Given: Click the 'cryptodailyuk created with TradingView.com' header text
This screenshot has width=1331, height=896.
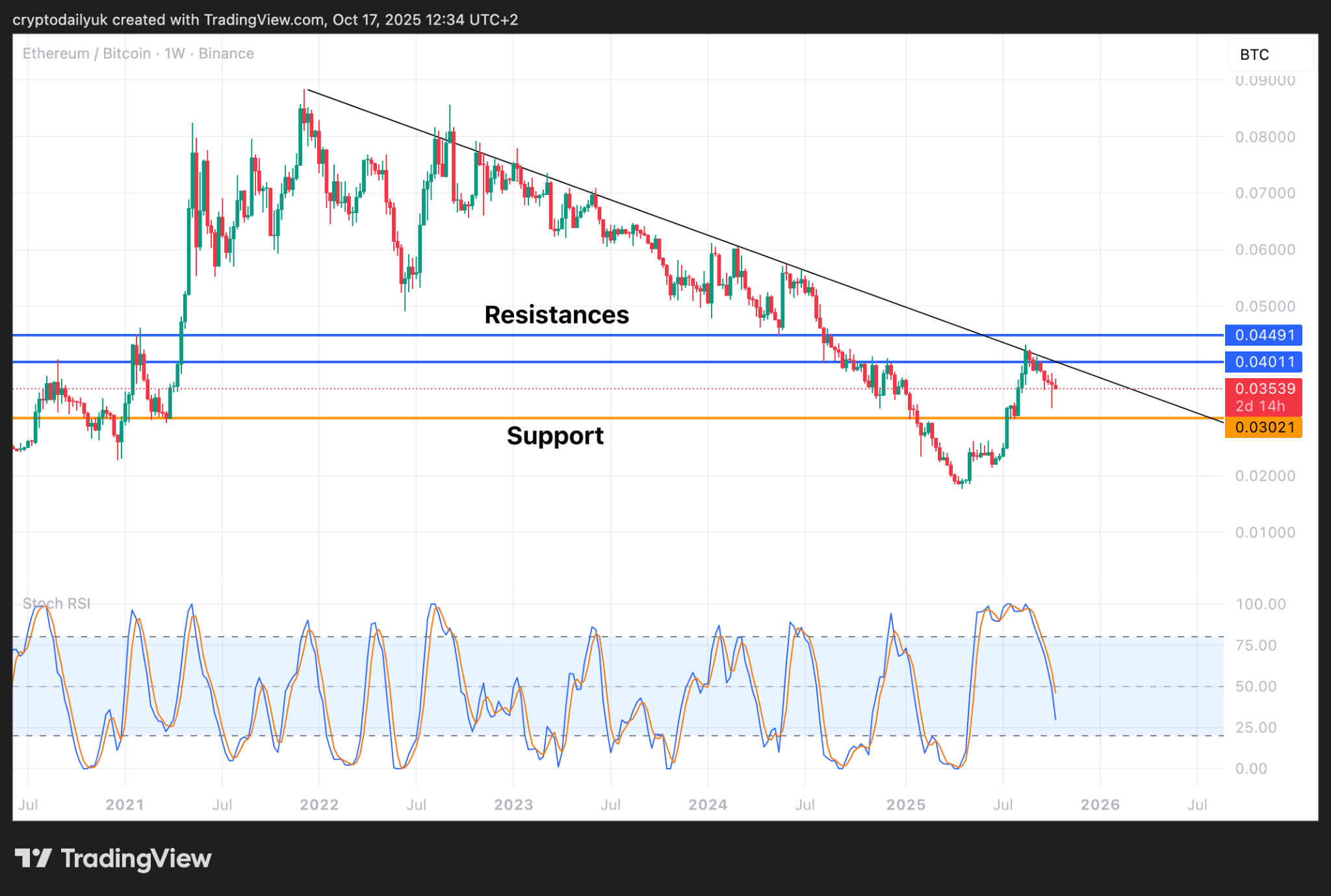Looking at the screenshot, I should [168, 19].
